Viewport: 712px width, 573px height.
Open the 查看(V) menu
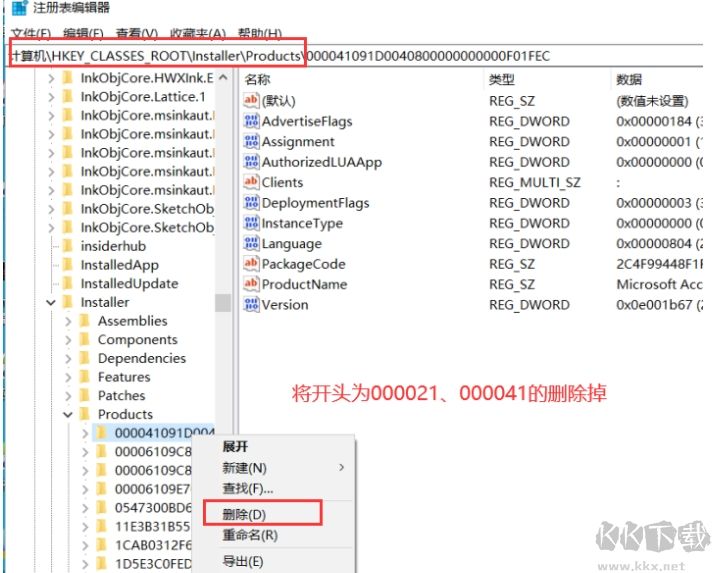coord(137,34)
